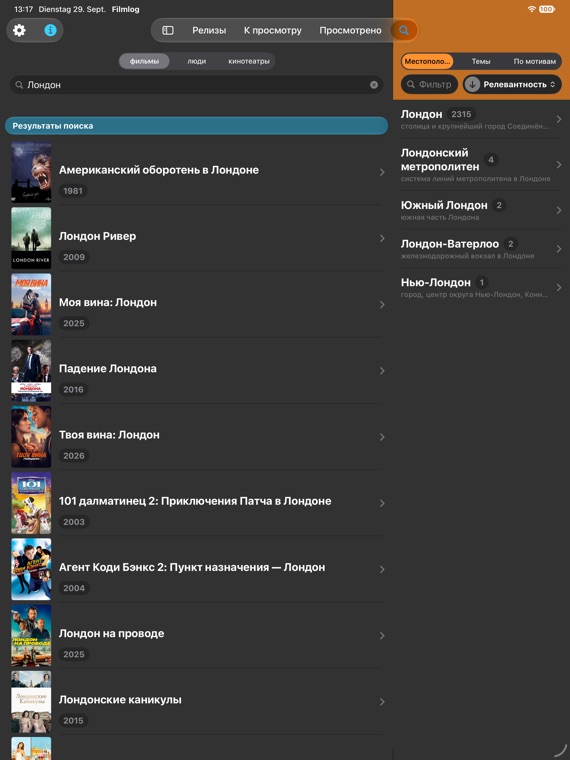Expand chevron on Моя вина: Лондон row
Viewport: 570px width, 760px height.
382,304
